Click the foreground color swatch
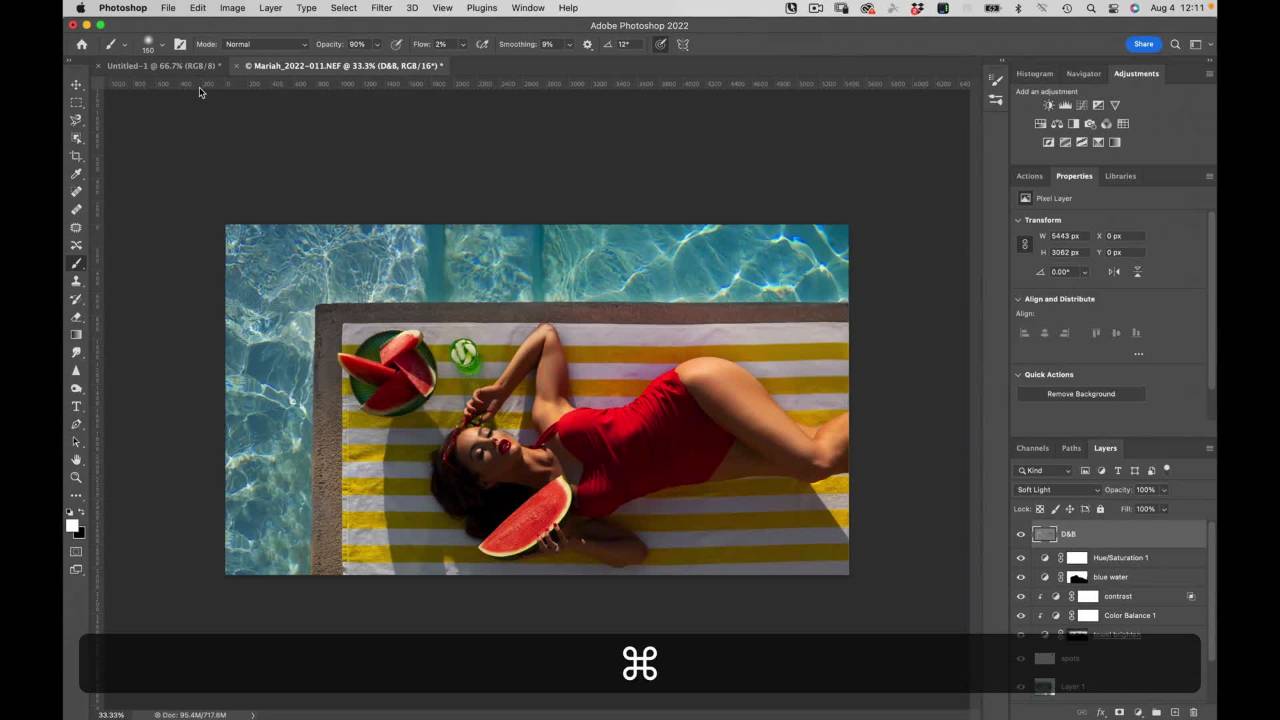Image resolution: width=1280 pixels, height=720 pixels. pos(72,525)
